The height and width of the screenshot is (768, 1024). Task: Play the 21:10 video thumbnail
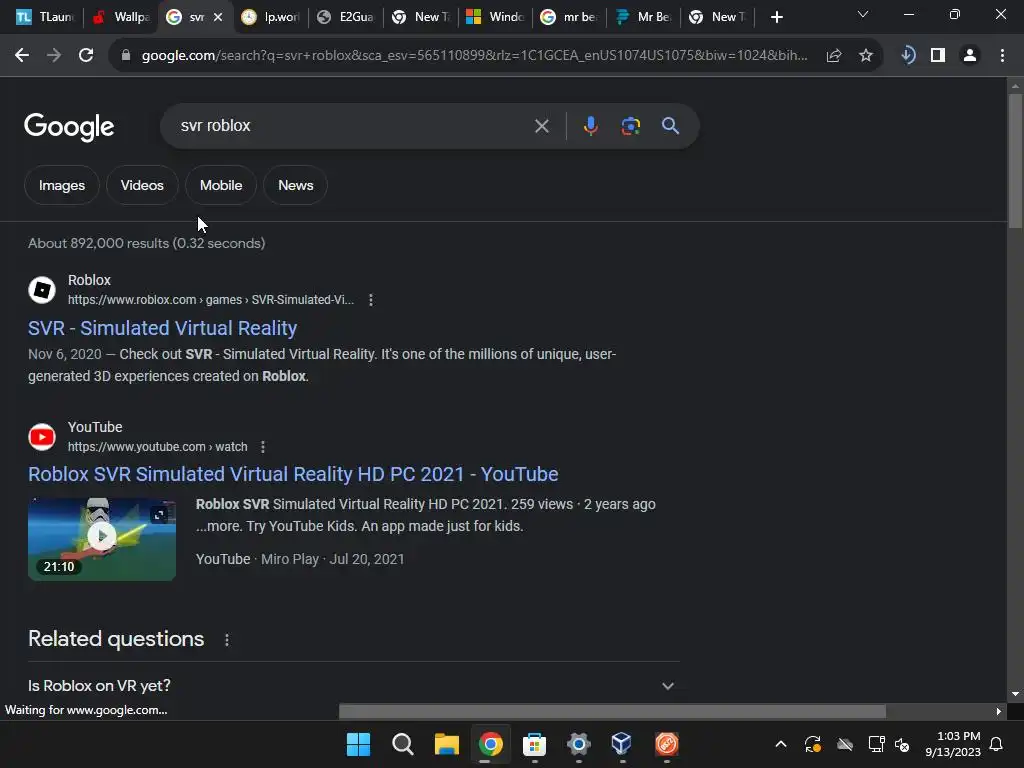coord(102,539)
